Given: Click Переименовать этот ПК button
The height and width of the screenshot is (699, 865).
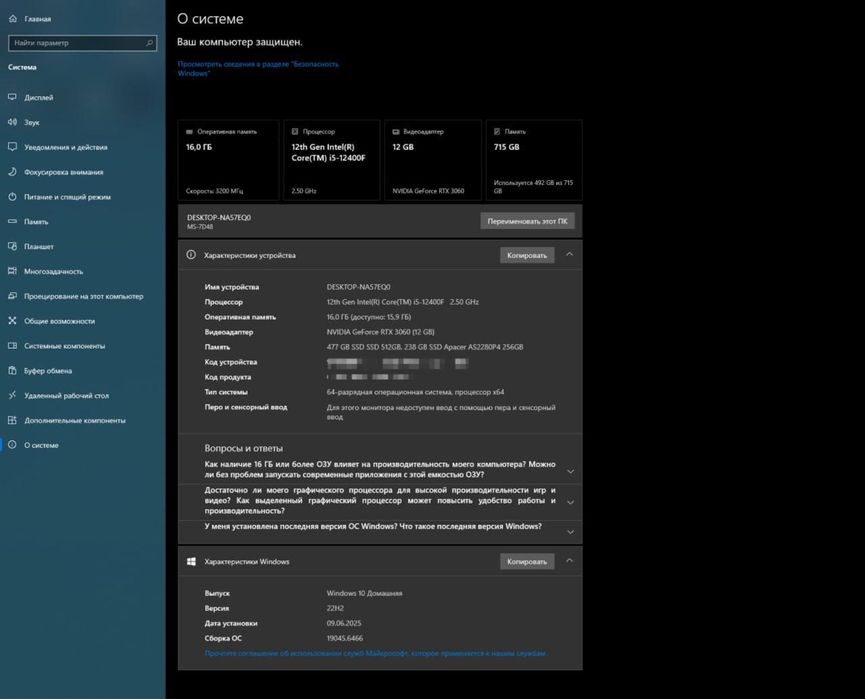Looking at the screenshot, I should tap(527, 221).
